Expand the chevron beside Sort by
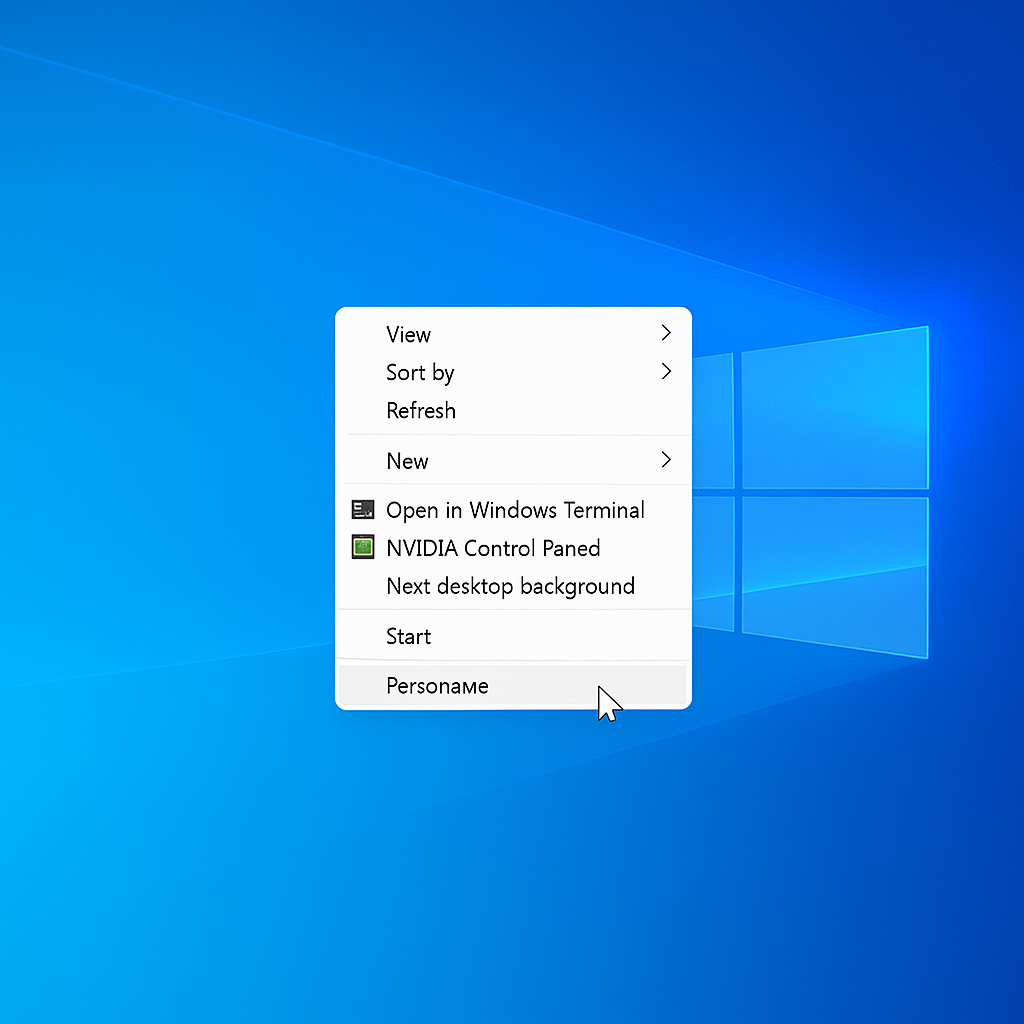 click(x=666, y=371)
